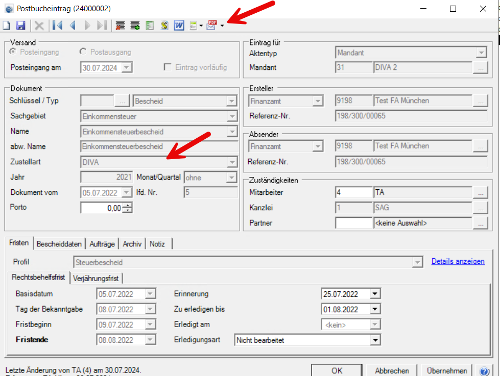This screenshot has width=500, height=376.
Task: Click the Details anzeigen link
Action: 458,261
